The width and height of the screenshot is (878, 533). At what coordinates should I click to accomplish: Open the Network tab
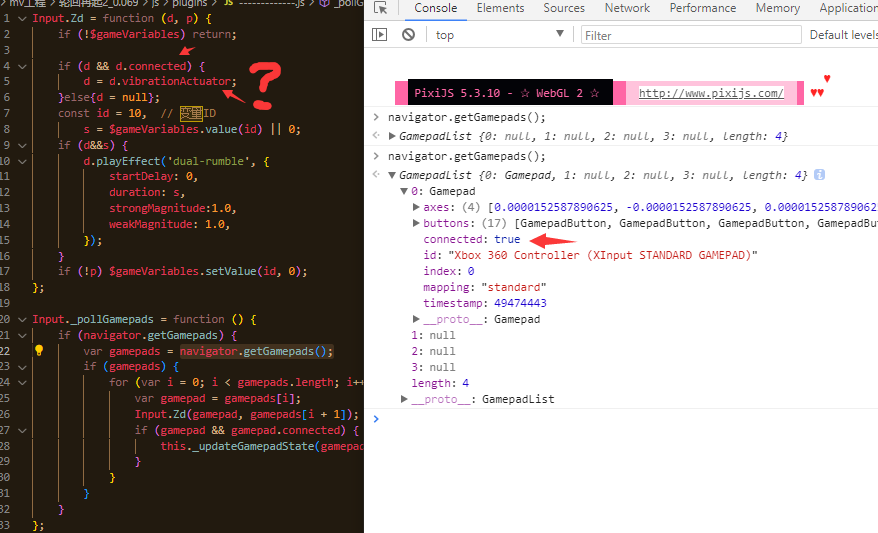[627, 8]
